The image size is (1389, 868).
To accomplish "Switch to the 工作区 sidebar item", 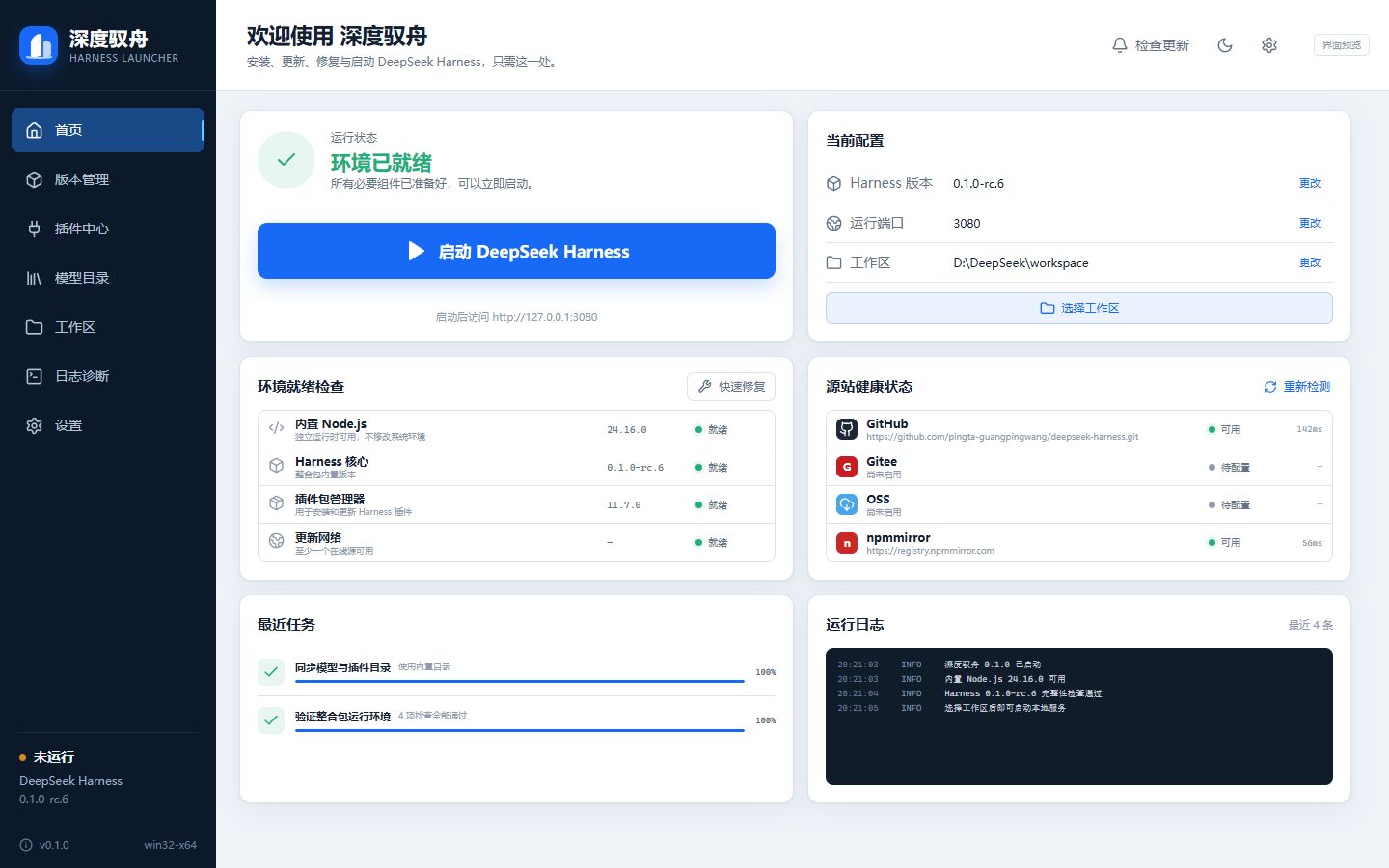I will pyautogui.click(x=108, y=327).
